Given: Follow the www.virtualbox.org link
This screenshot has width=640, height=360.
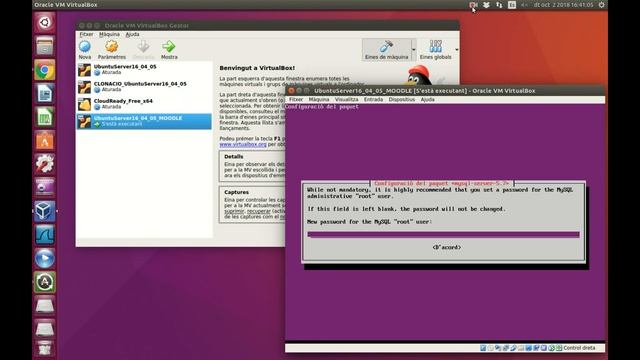Looking at the screenshot, I should (243, 144).
